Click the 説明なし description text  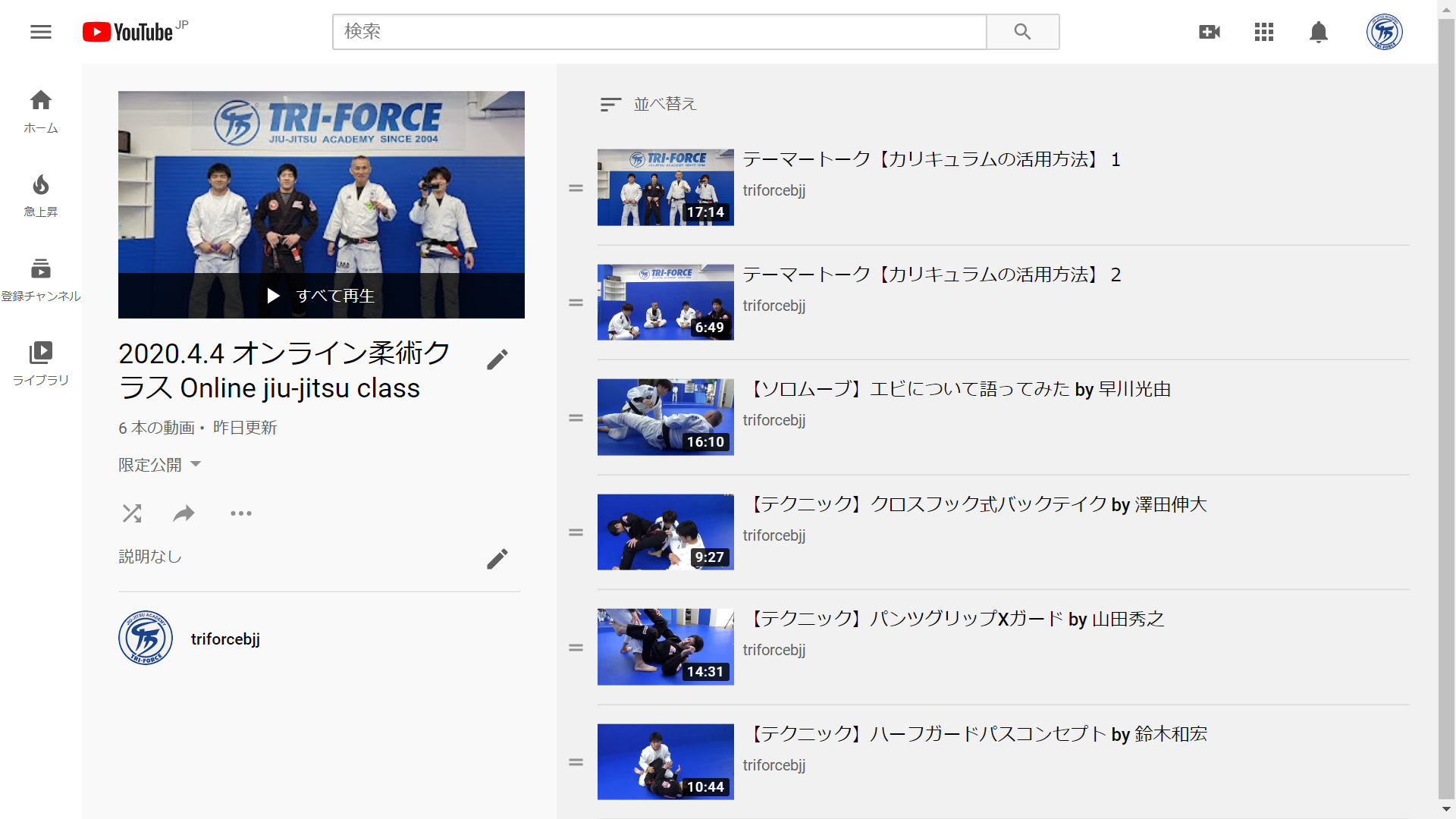pyautogui.click(x=150, y=557)
